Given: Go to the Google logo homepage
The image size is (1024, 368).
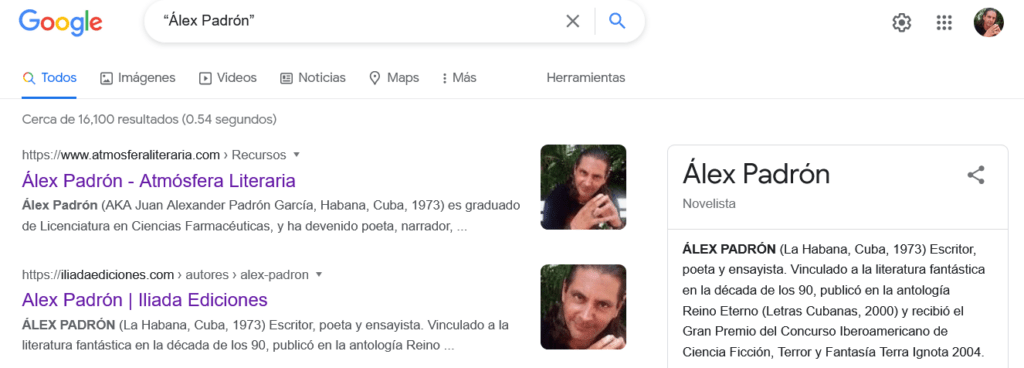Looking at the screenshot, I should [x=60, y=22].
